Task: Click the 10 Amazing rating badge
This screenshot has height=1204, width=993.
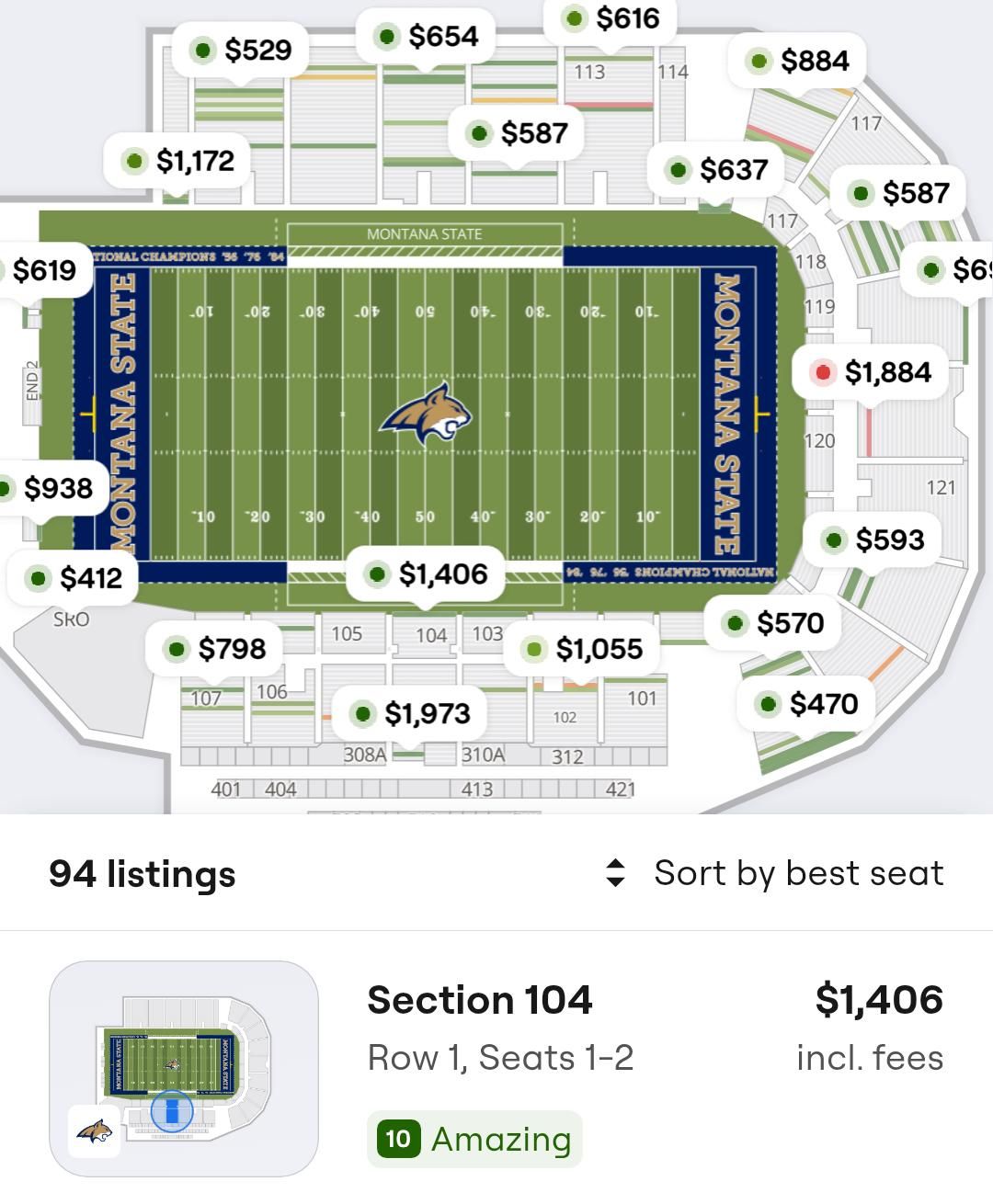Action: (474, 1139)
